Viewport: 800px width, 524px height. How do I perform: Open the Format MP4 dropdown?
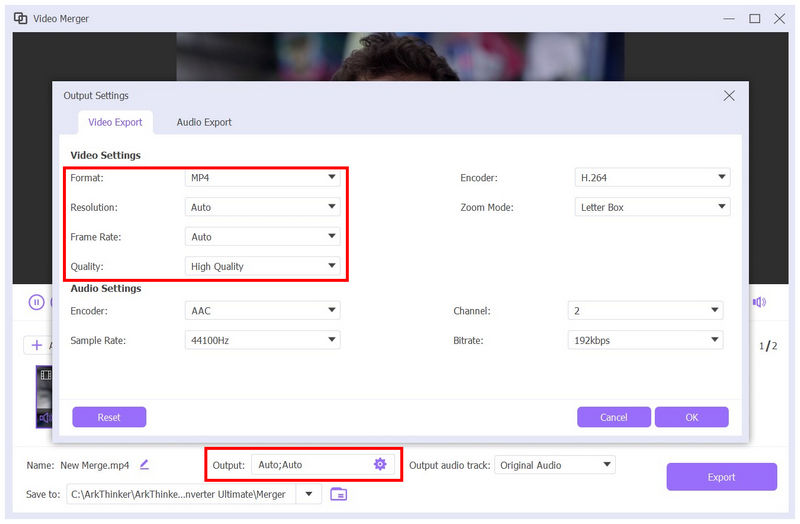click(262, 178)
